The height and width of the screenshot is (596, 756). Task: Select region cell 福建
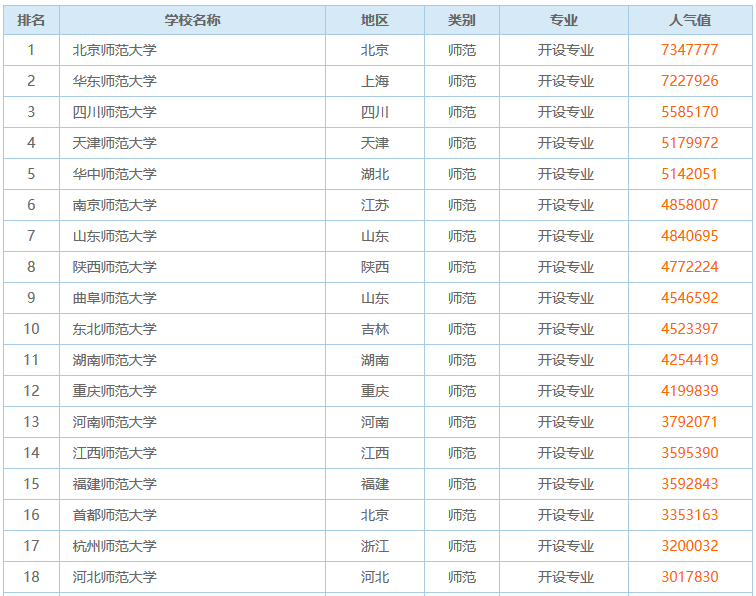point(375,484)
